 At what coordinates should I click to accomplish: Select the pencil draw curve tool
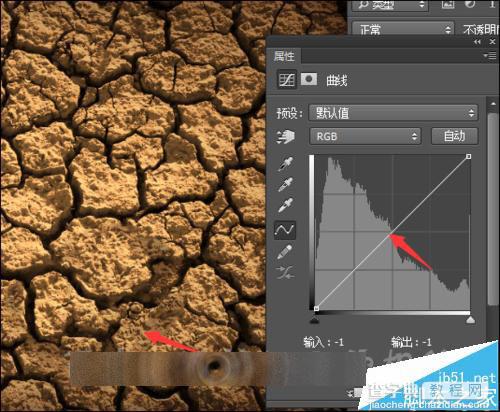(285, 252)
